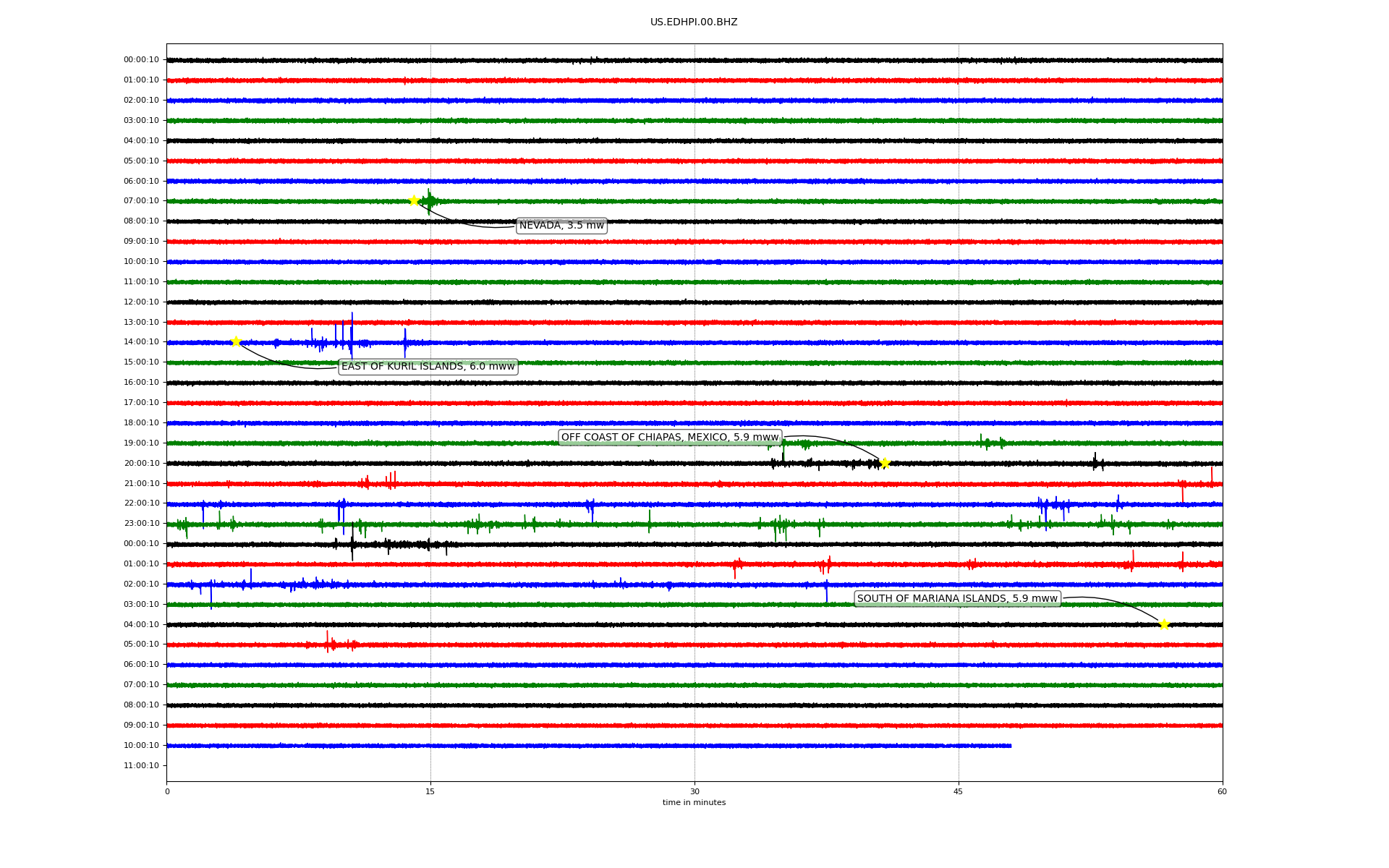Click the 10:00:10 label of the shortened blue trace
The height and width of the screenshot is (868, 1389).
141,745
